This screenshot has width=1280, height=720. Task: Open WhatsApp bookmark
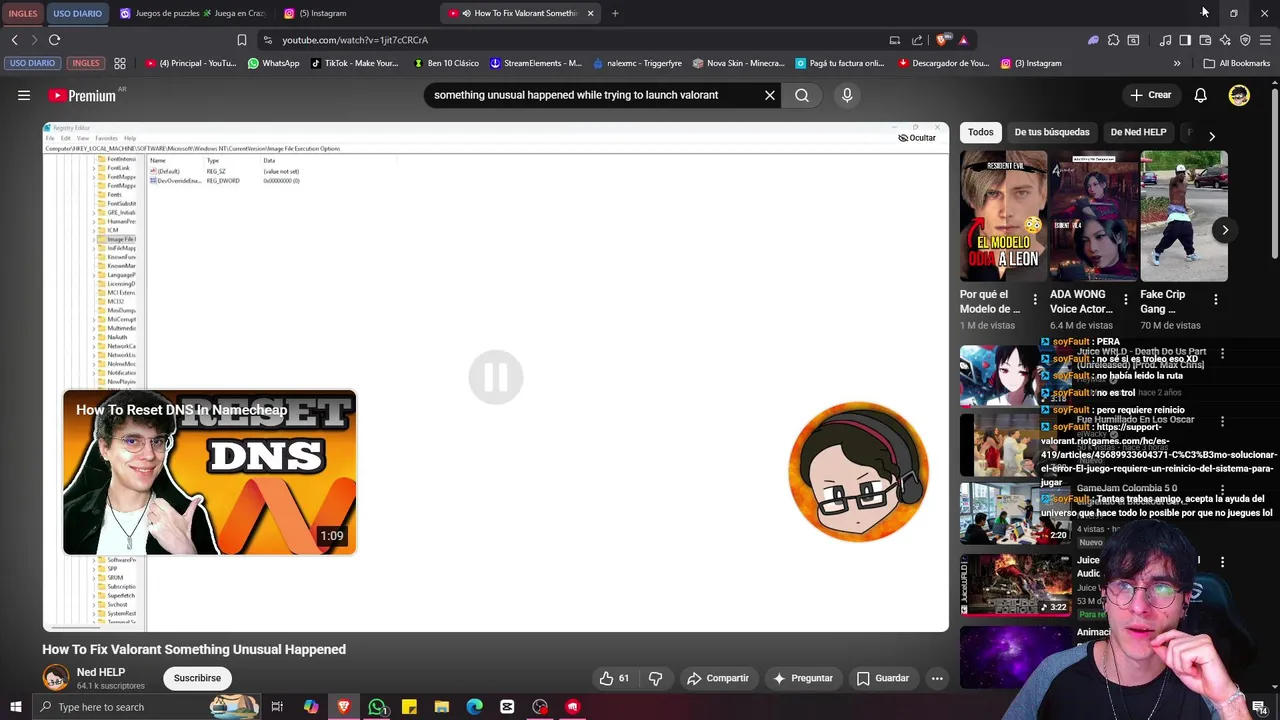click(x=273, y=63)
